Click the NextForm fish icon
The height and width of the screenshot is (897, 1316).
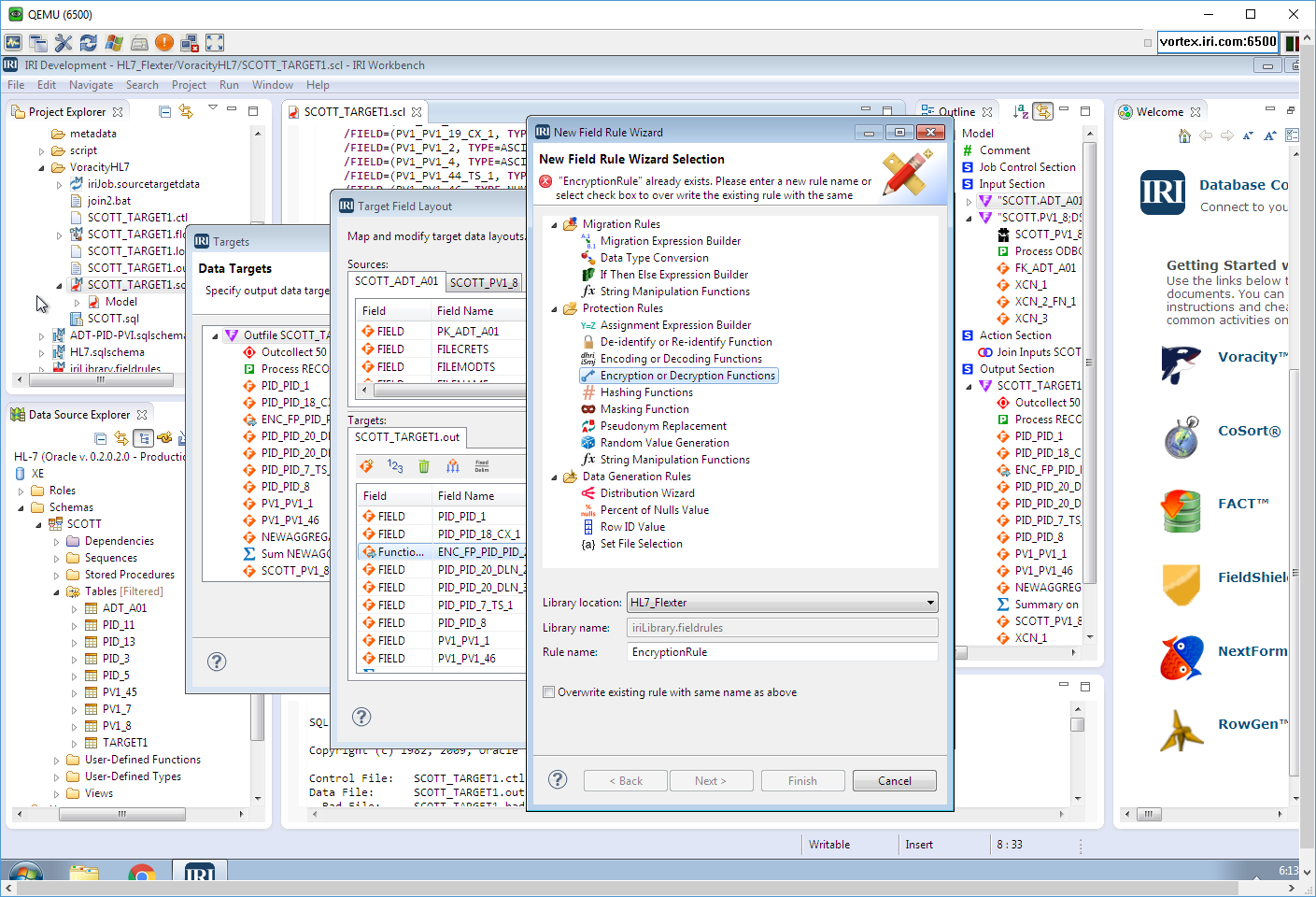(1182, 658)
